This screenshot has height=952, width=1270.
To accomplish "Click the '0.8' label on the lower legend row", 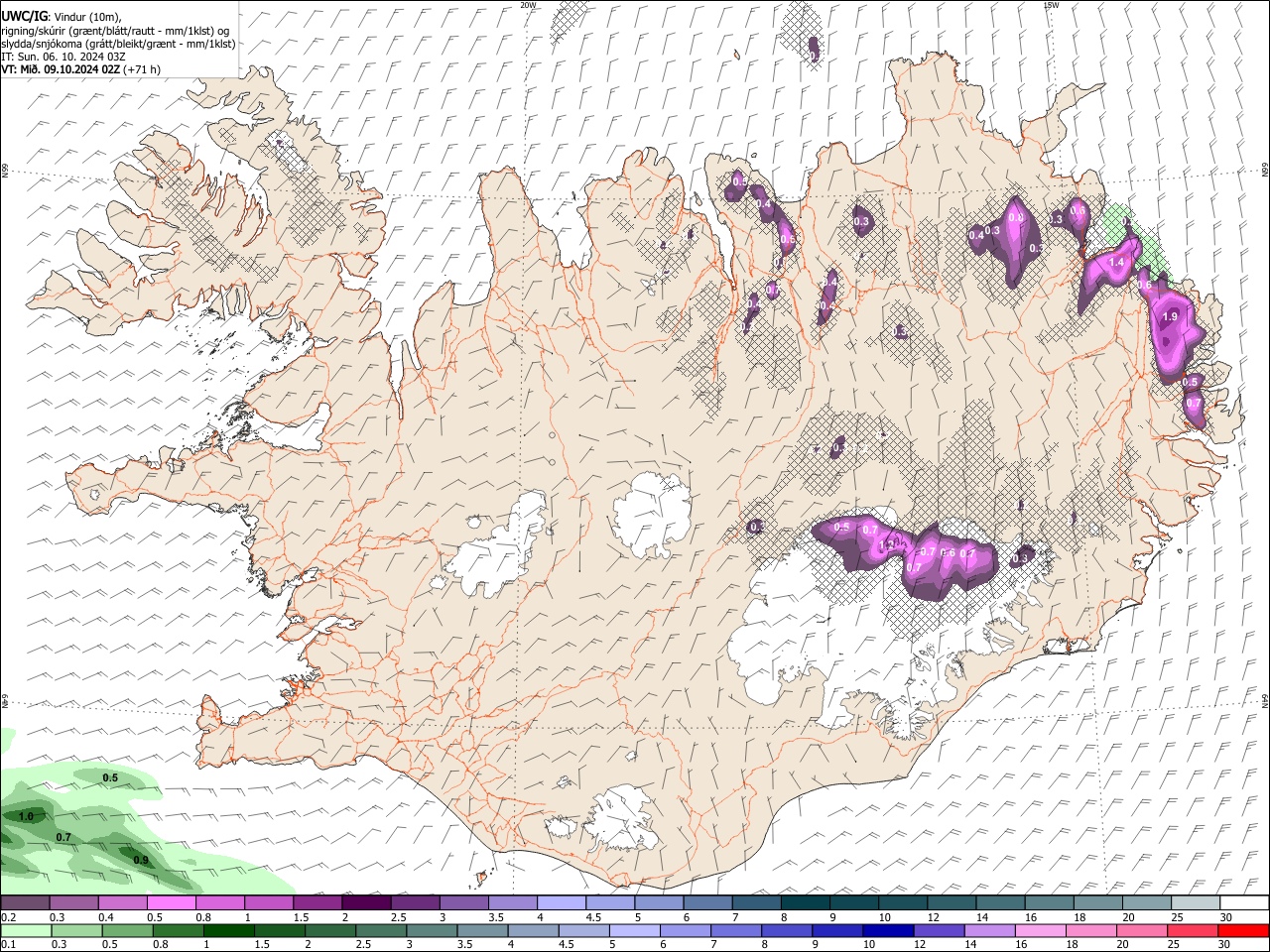I will click(160, 945).
